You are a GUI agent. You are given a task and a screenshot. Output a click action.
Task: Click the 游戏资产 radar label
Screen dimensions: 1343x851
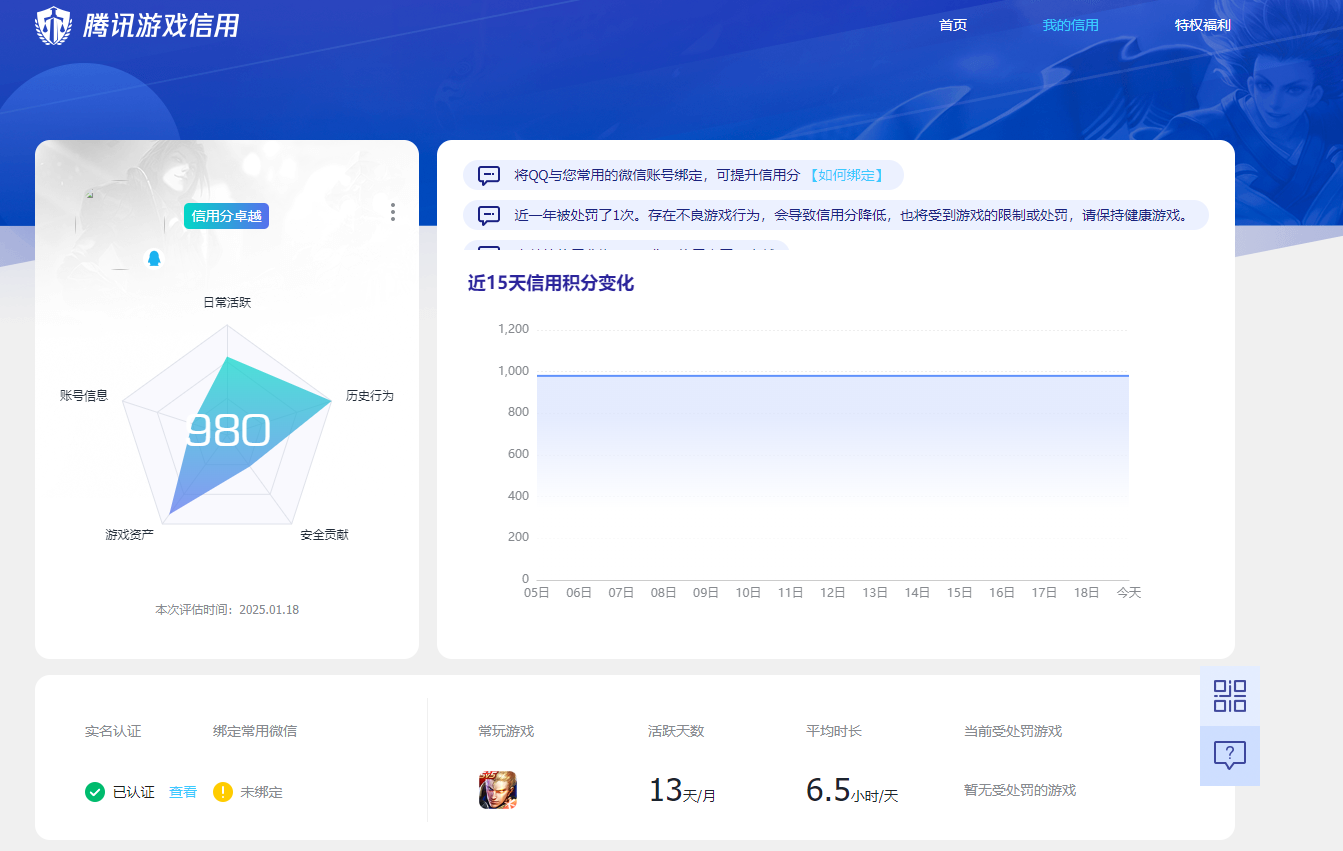point(130,535)
